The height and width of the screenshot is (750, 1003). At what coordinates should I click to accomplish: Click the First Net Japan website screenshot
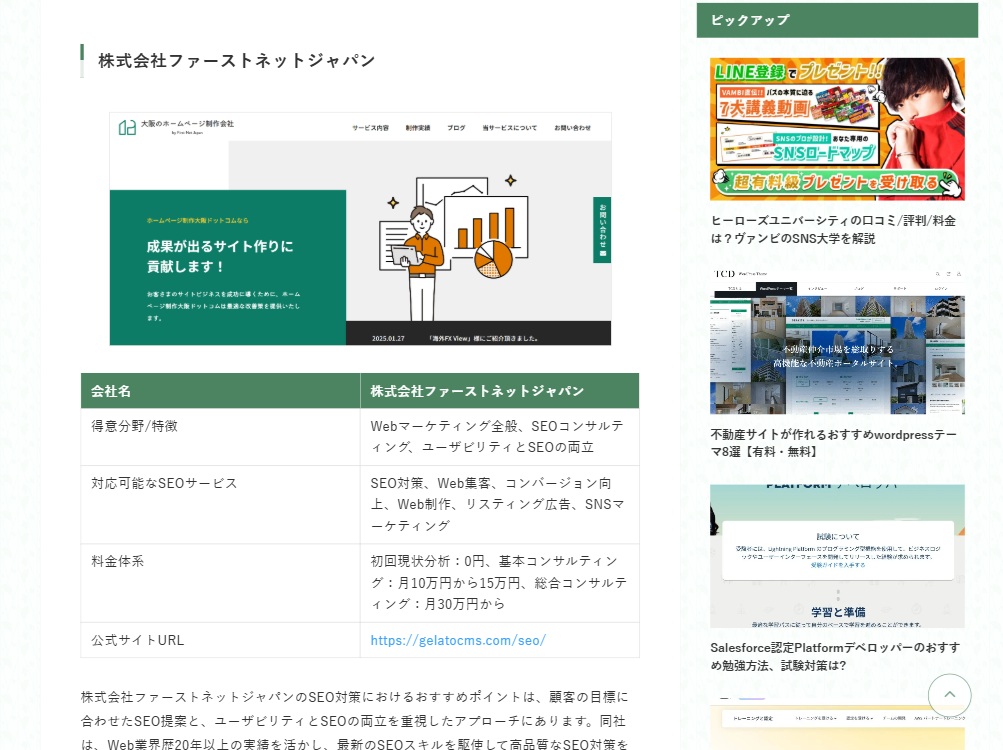(x=360, y=229)
